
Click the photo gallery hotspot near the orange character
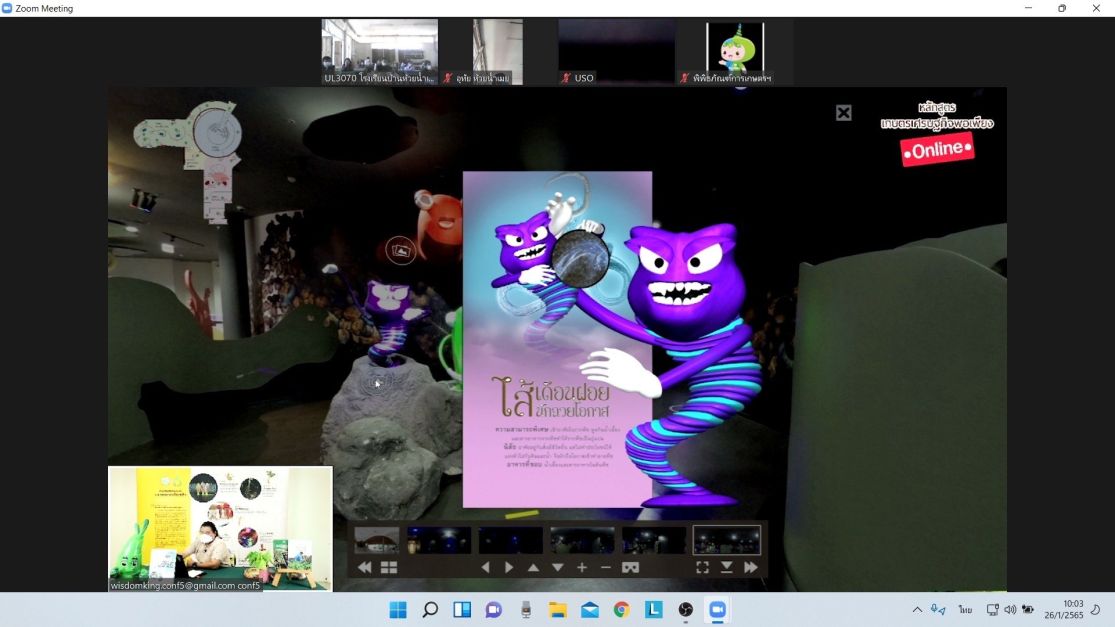(x=400, y=250)
